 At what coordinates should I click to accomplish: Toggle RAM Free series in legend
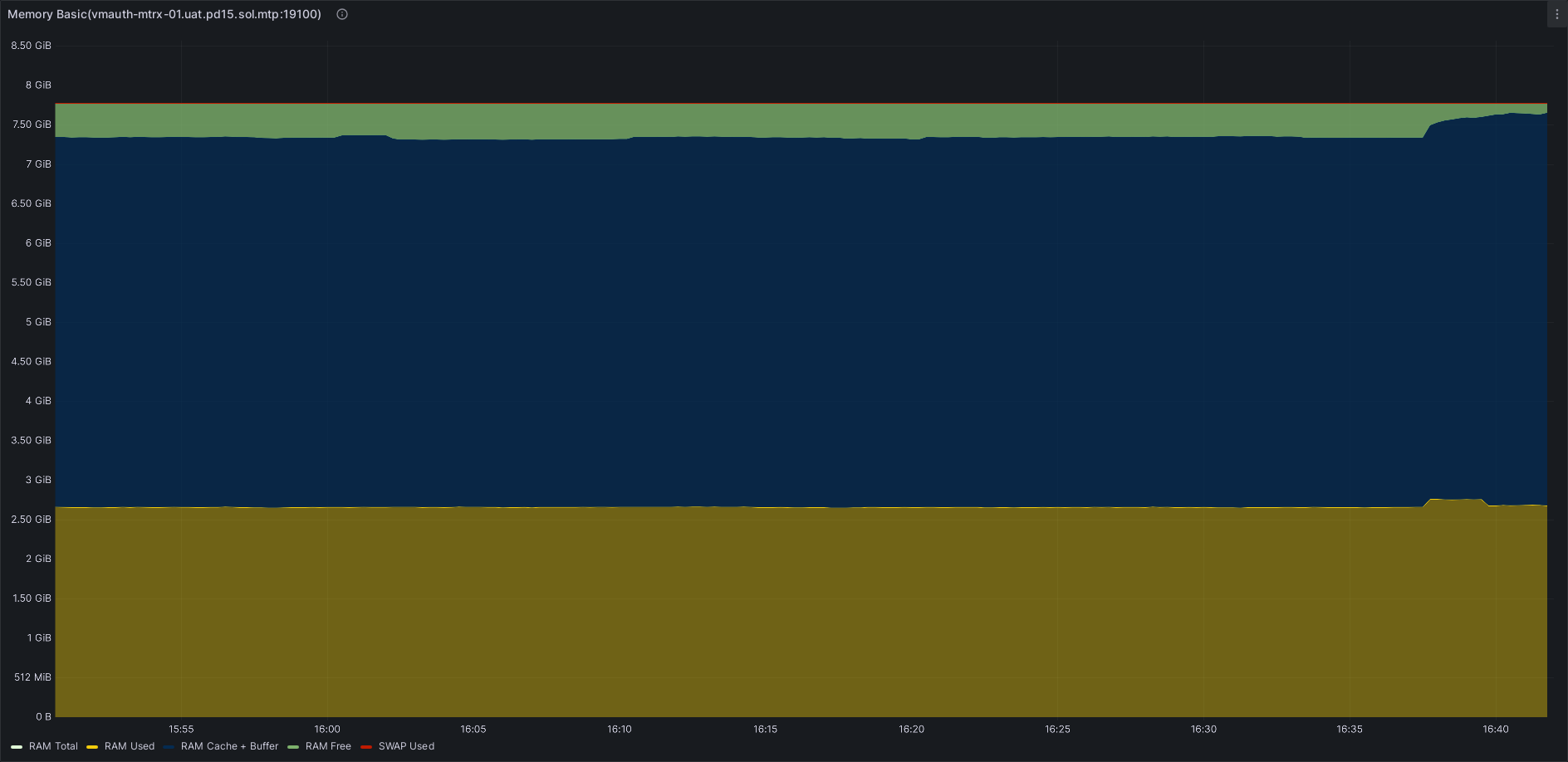(328, 746)
